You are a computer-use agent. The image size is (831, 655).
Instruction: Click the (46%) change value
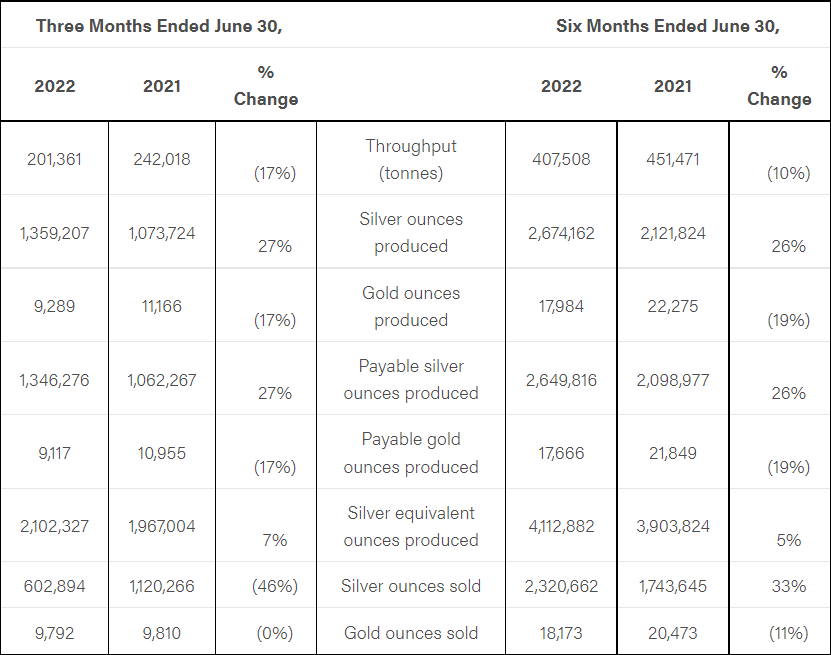[x=266, y=586]
